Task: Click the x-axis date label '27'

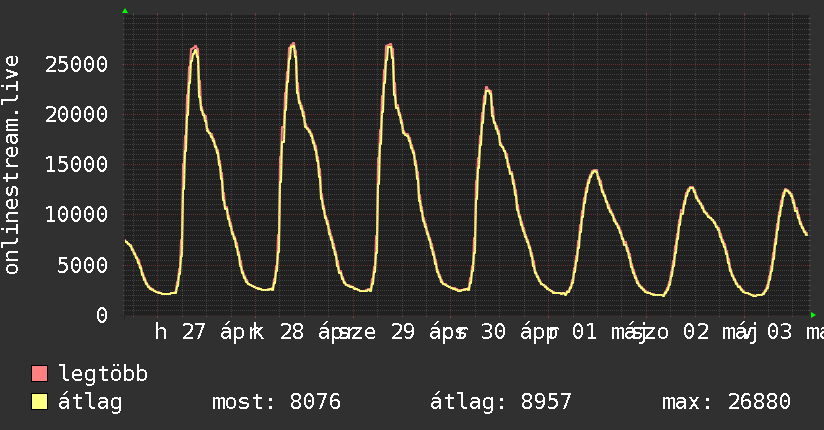Action: (x=193, y=332)
